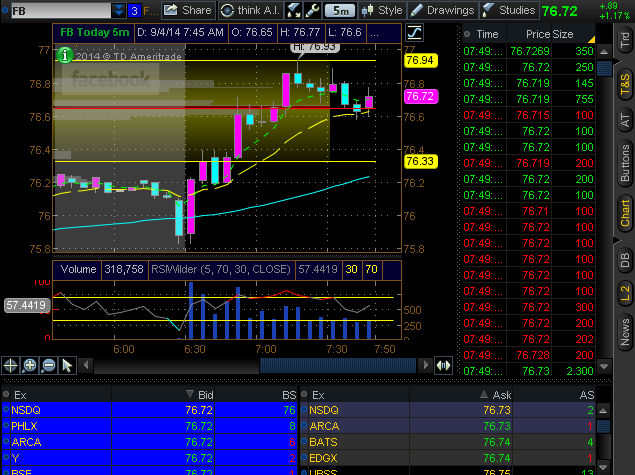Click Time & Sales scroll up arrow
This screenshot has height=475, width=635.
pyautogui.click(x=604, y=52)
